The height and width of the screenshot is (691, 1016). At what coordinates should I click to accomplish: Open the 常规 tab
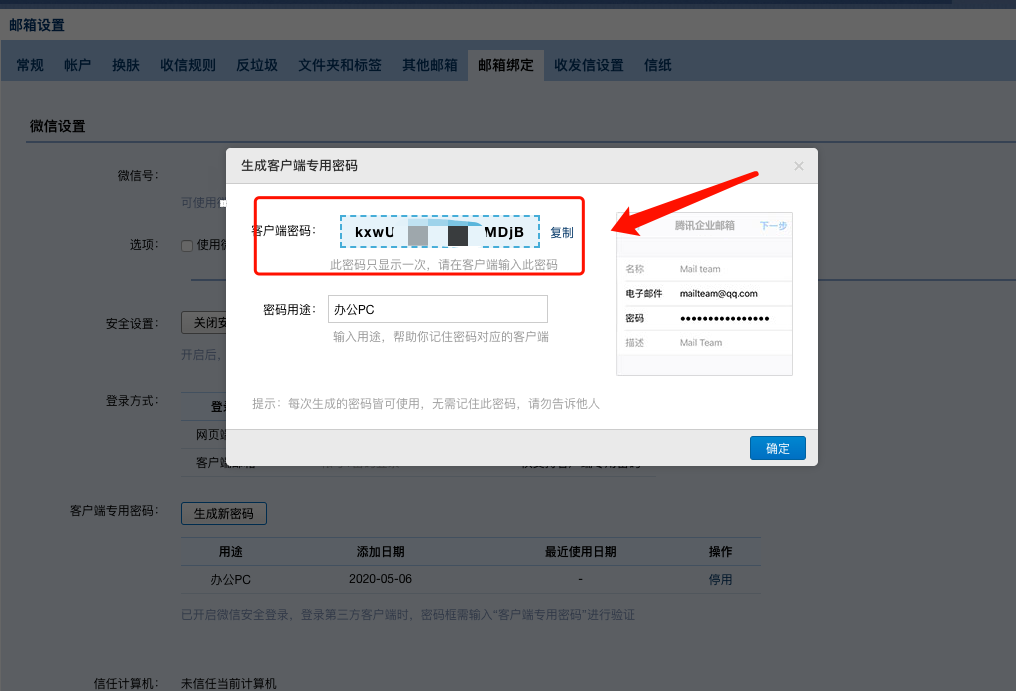30,65
